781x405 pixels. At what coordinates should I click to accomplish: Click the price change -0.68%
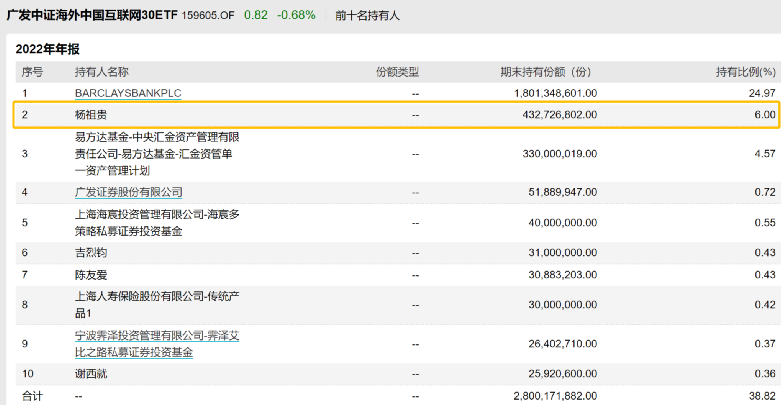coord(296,15)
